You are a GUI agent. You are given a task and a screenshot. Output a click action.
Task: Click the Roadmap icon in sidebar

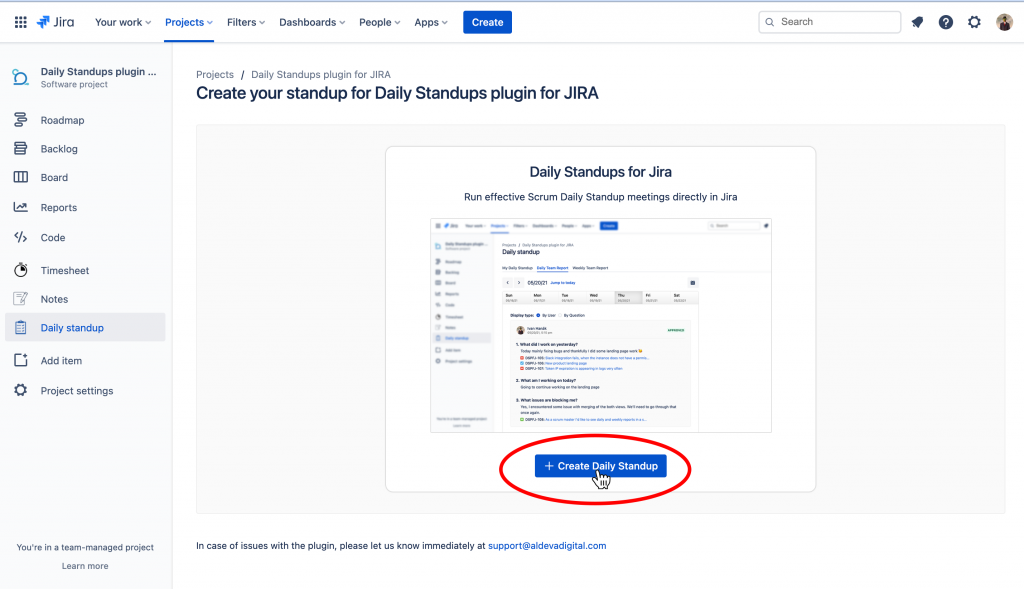[x=21, y=119]
